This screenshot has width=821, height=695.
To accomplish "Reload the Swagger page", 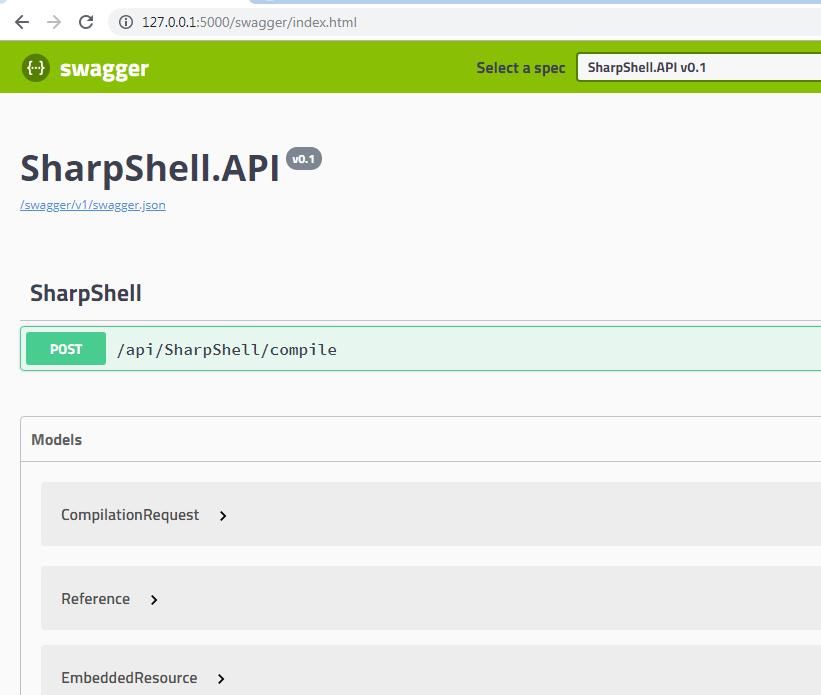I will click(86, 22).
